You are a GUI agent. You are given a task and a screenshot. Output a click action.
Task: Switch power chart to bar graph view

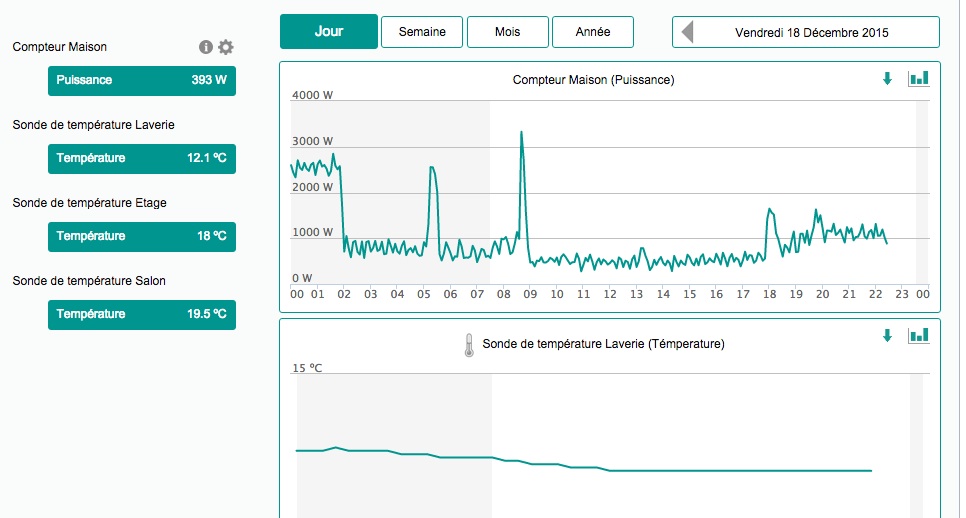918,79
